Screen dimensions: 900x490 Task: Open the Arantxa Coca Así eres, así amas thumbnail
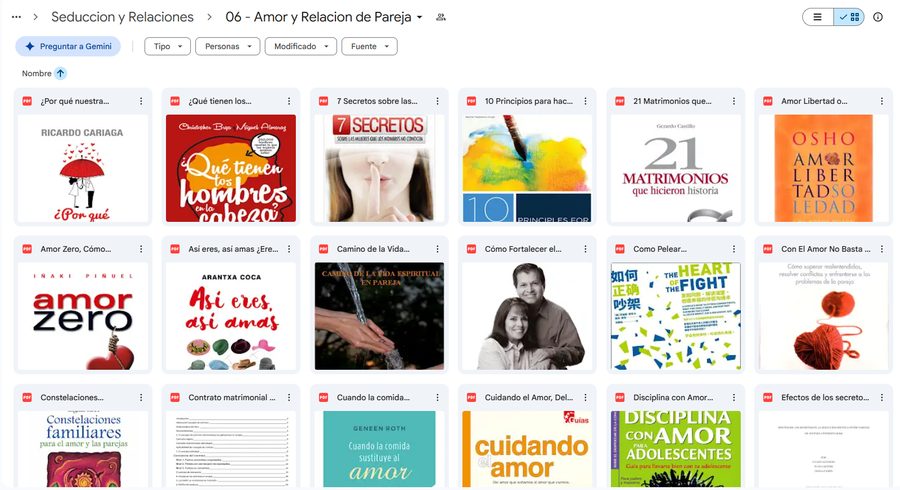pyautogui.click(x=231, y=316)
